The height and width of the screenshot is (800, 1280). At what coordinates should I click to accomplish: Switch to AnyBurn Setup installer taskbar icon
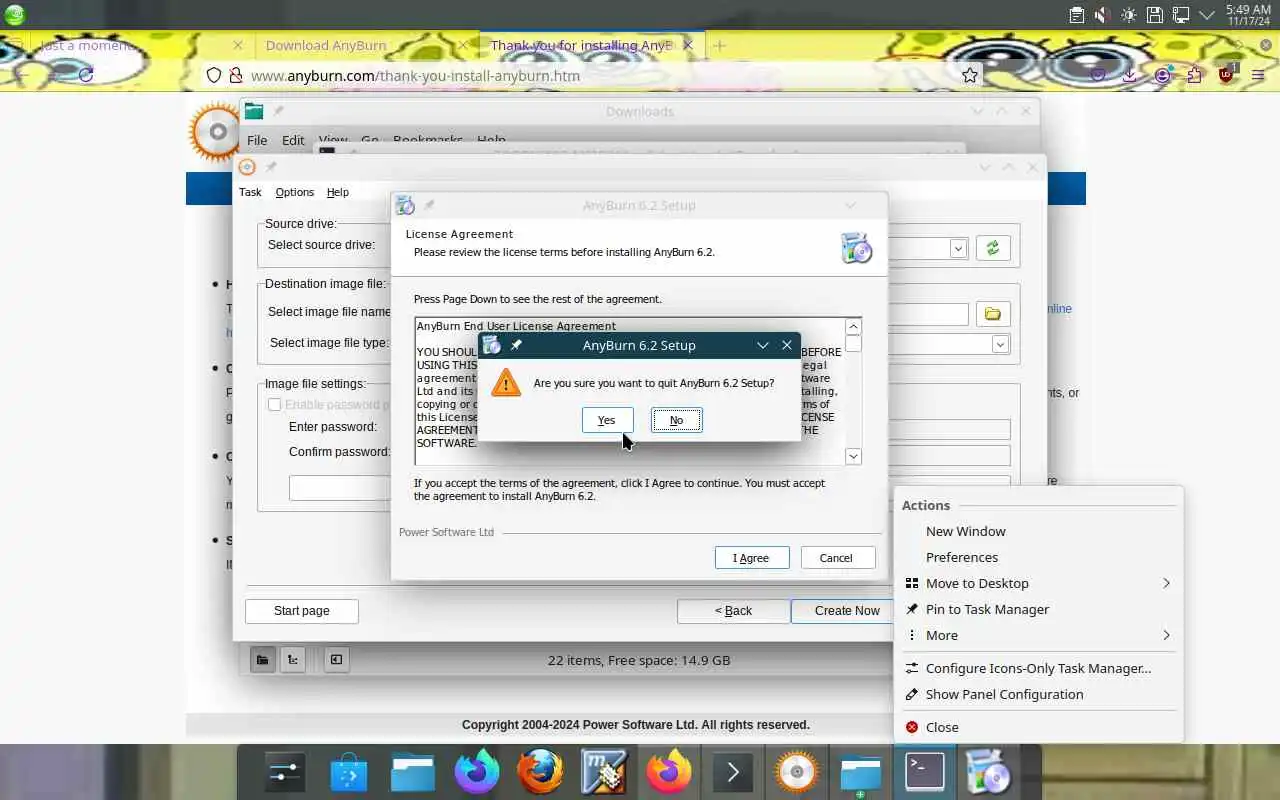(989, 773)
